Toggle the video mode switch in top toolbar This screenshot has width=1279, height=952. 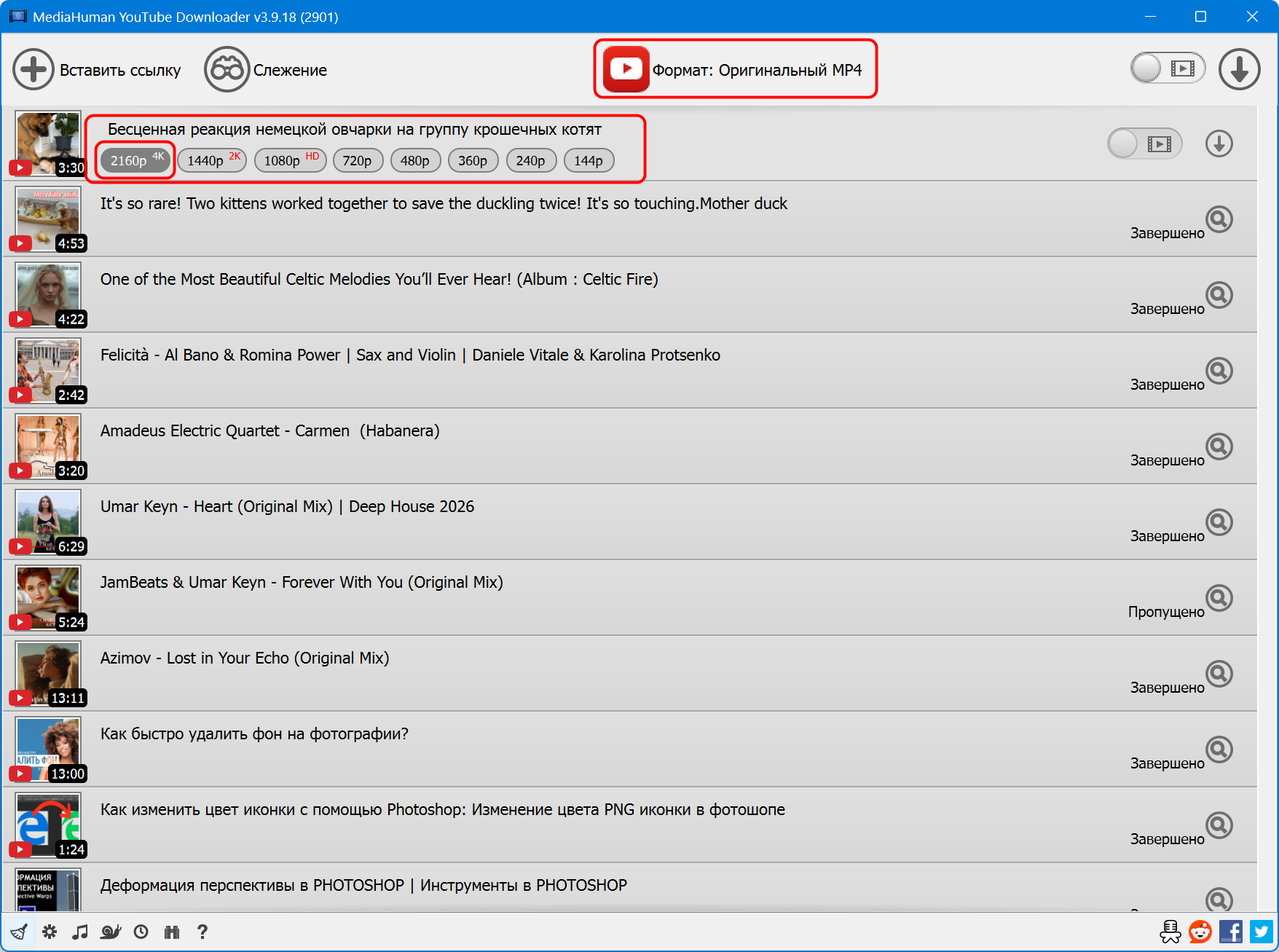coord(1168,68)
